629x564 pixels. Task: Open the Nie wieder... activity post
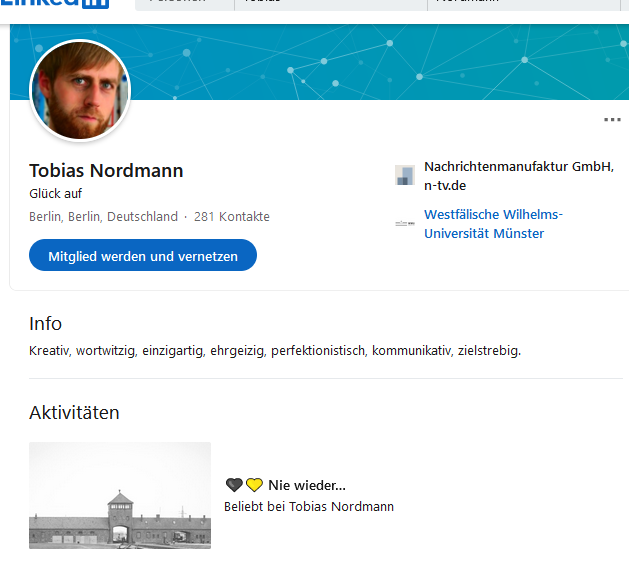coord(306,485)
